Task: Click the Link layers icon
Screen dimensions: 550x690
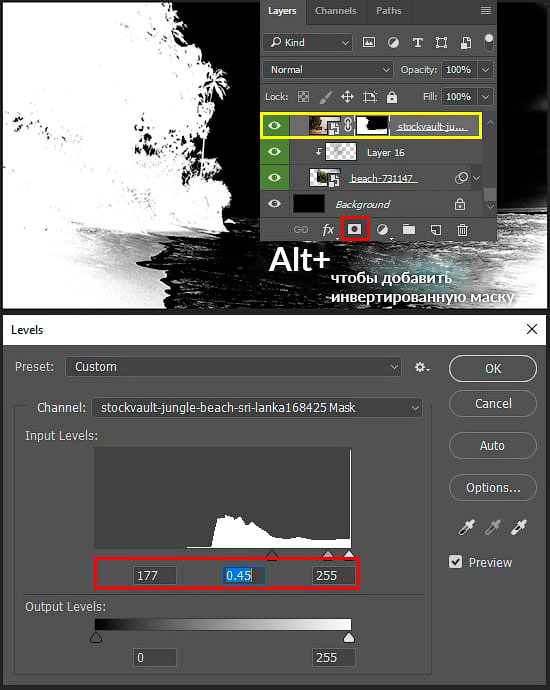Action: click(x=301, y=229)
